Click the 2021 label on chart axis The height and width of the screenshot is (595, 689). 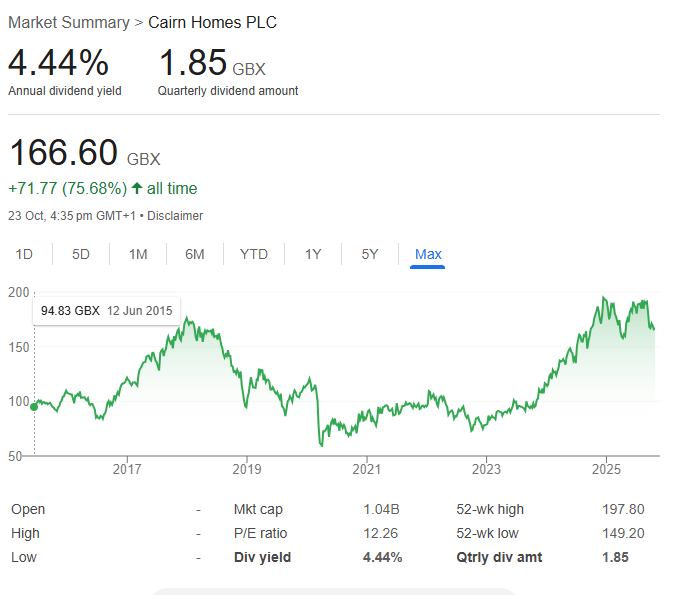[366, 469]
